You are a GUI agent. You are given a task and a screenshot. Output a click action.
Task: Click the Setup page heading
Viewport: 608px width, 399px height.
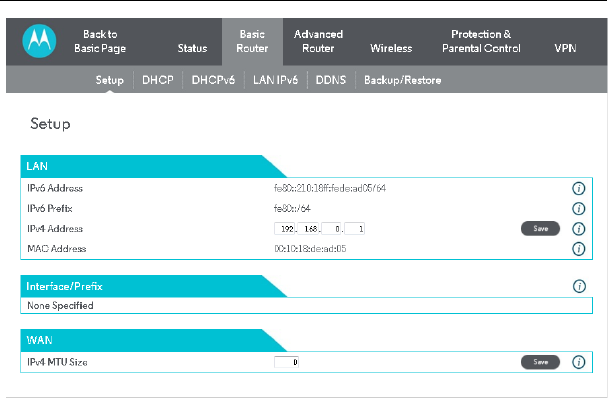point(50,124)
